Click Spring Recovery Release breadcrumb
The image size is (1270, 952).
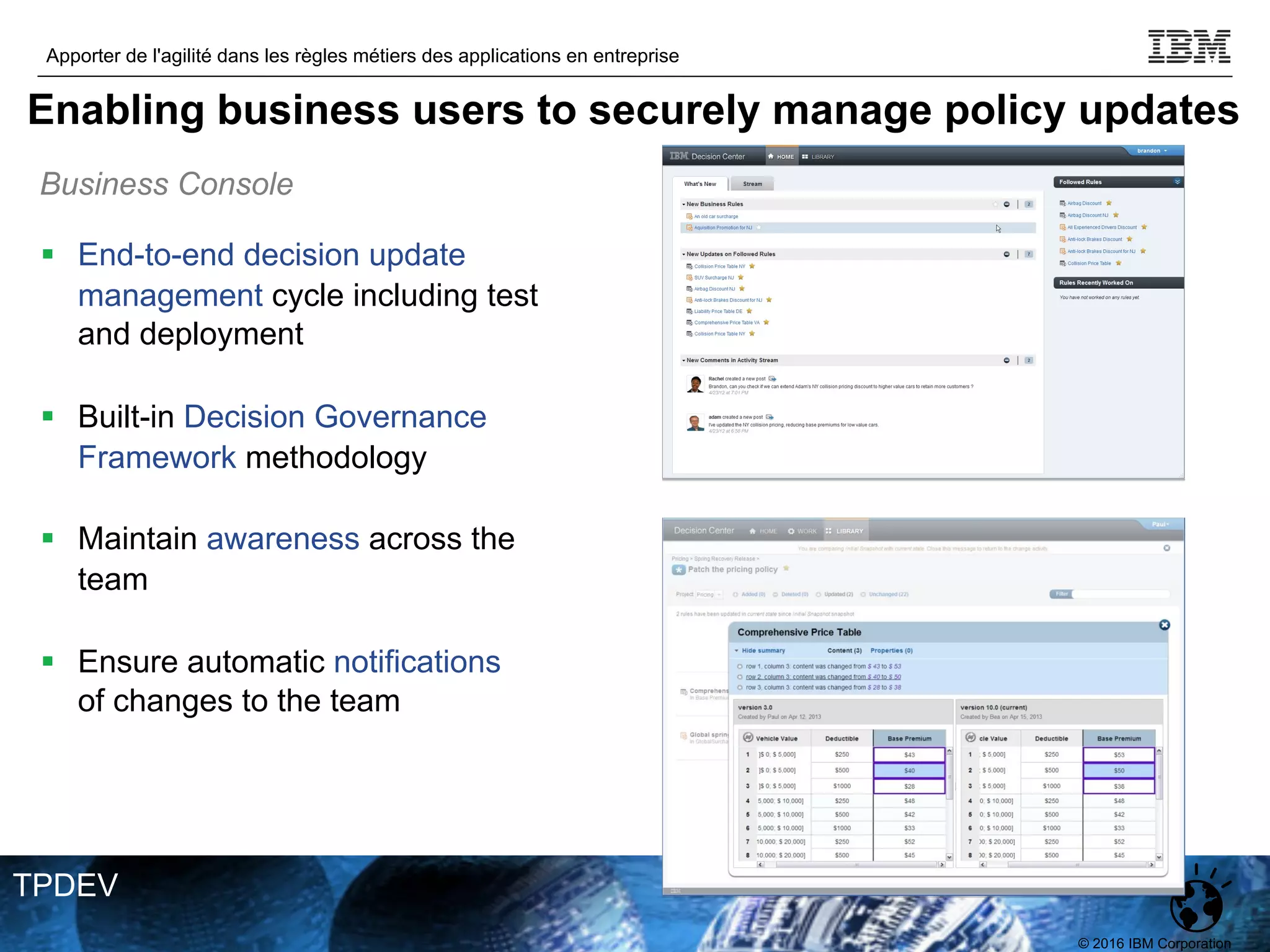tap(724, 558)
